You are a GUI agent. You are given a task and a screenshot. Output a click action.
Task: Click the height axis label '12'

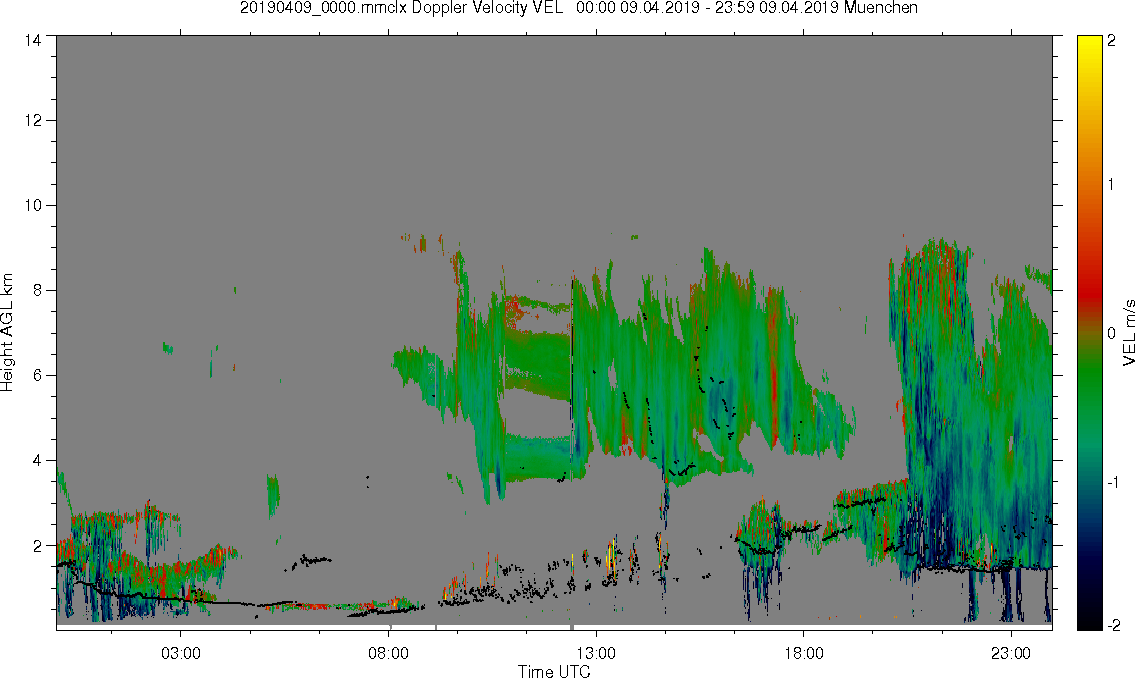(x=33, y=120)
